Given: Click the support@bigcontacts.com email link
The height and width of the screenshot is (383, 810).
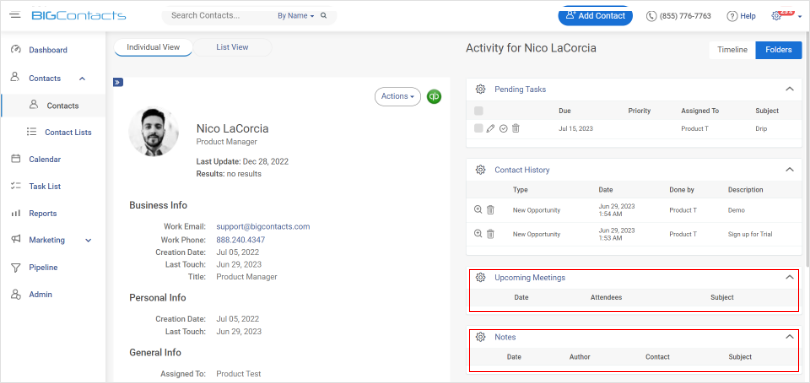Looking at the screenshot, I should (x=263, y=226).
